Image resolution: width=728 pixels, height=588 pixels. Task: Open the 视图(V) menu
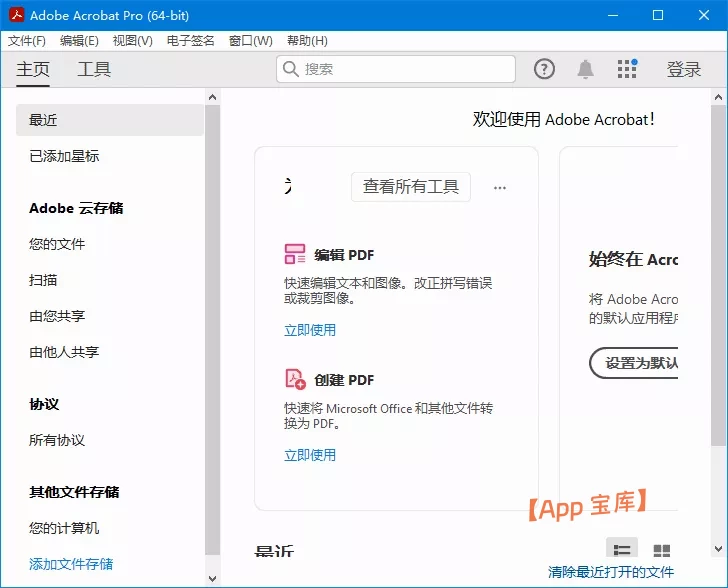click(132, 41)
